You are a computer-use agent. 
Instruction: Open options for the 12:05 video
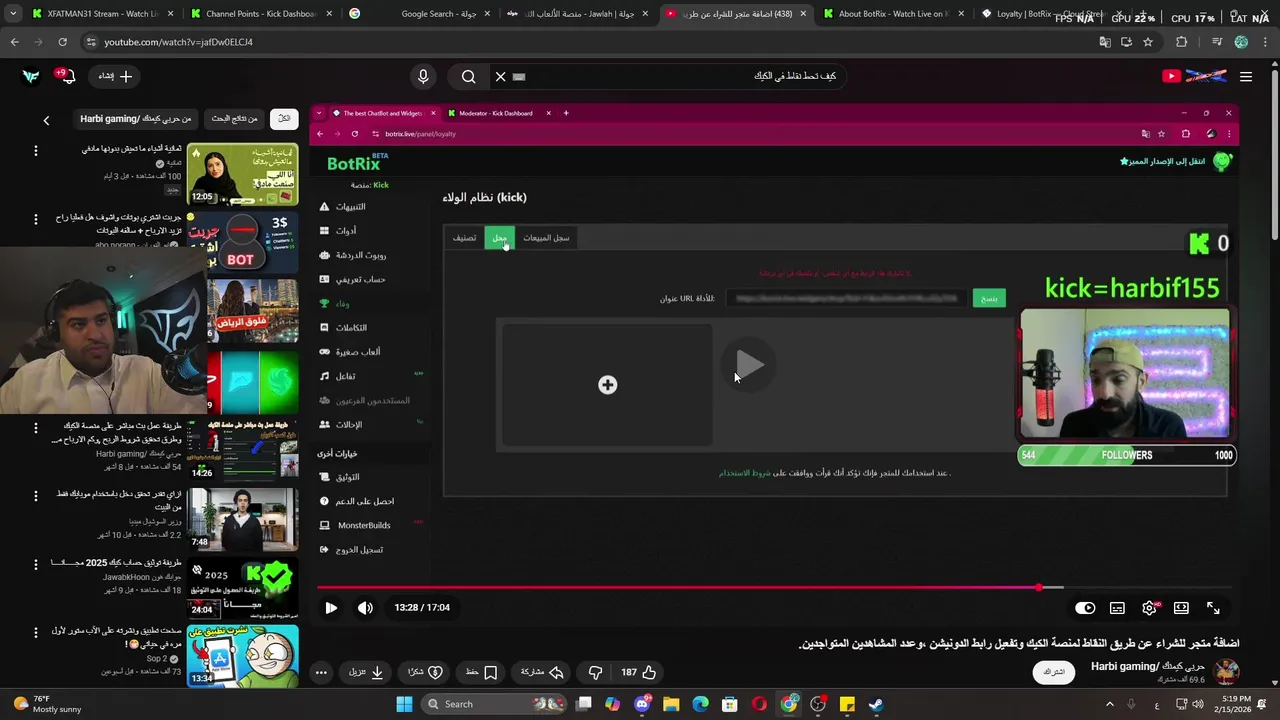[x=35, y=151]
